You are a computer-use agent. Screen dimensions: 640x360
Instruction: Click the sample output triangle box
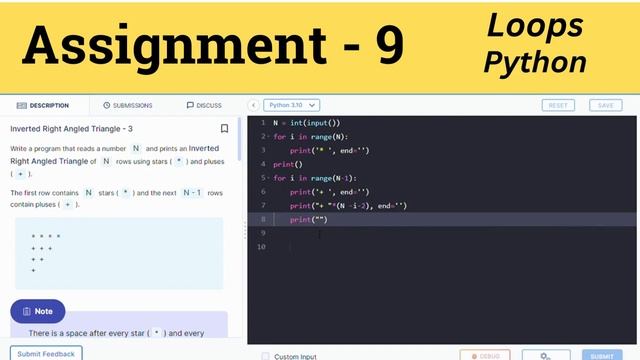pos(119,253)
